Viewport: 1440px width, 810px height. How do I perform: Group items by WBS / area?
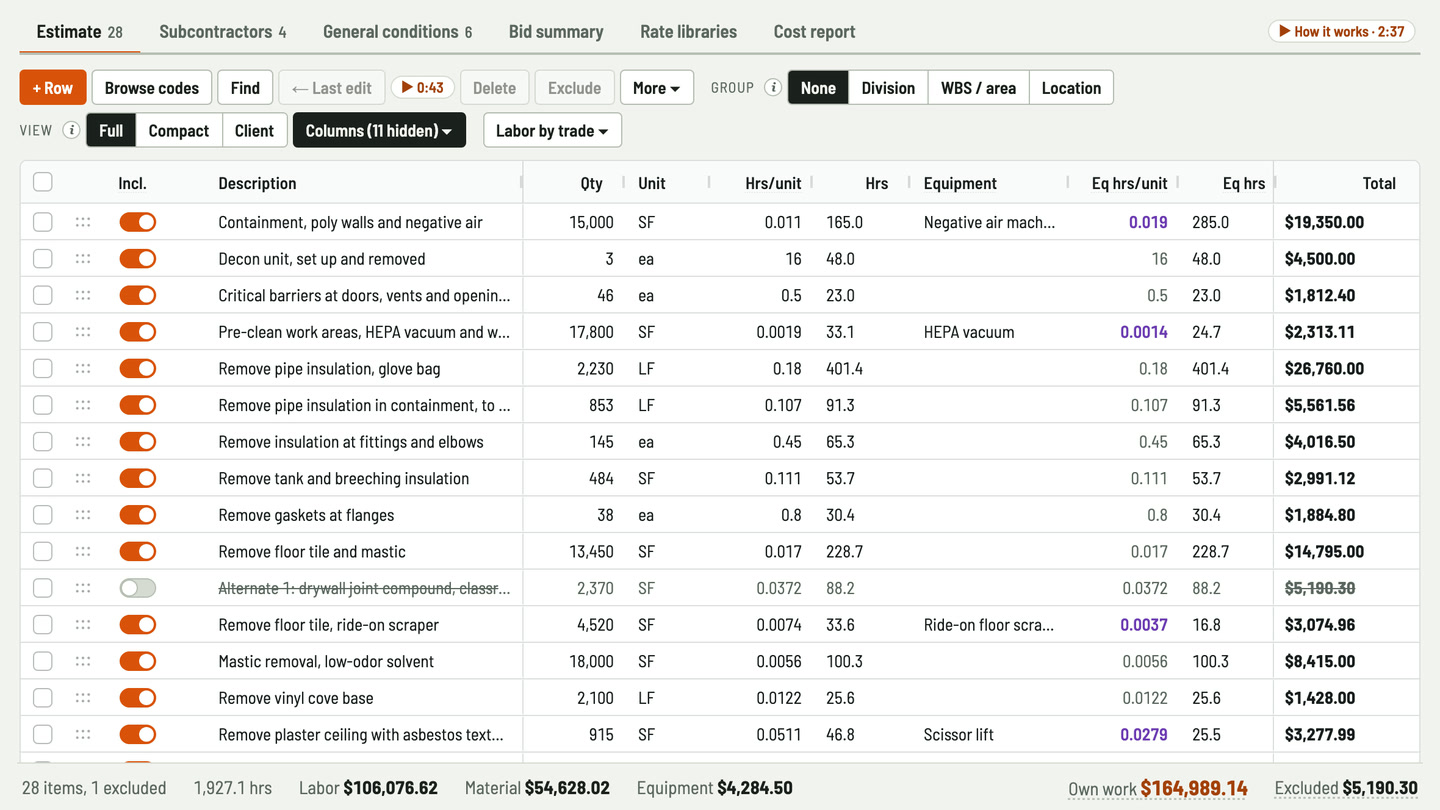pyautogui.click(x=978, y=87)
